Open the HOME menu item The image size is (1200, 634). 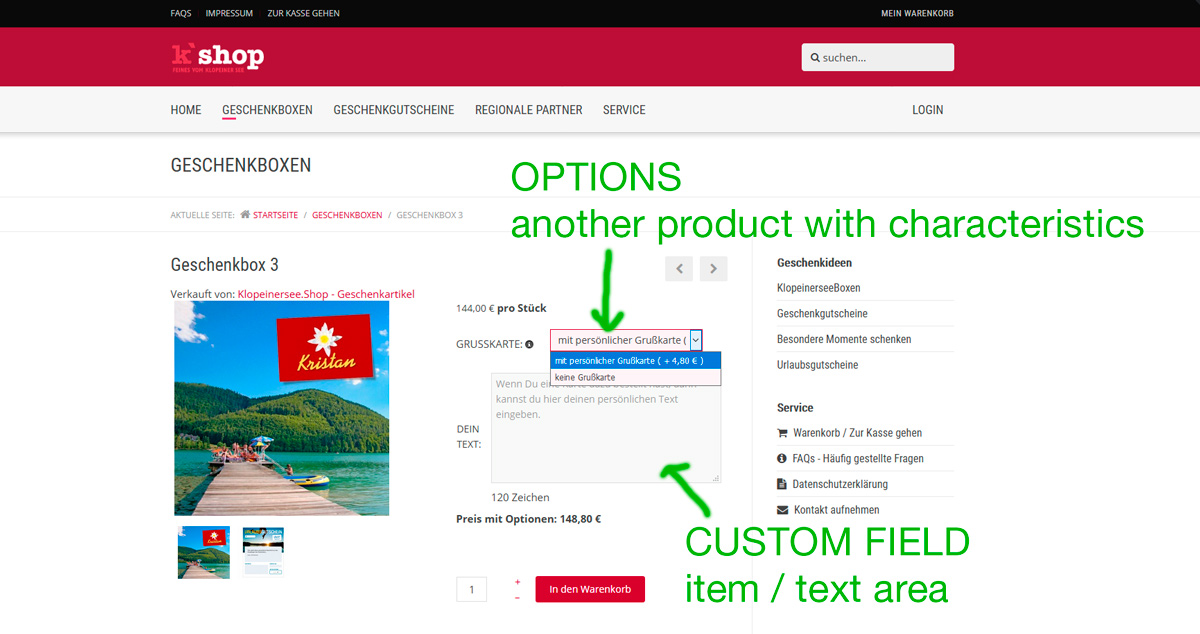pyautogui.click(x=186, y=110)
